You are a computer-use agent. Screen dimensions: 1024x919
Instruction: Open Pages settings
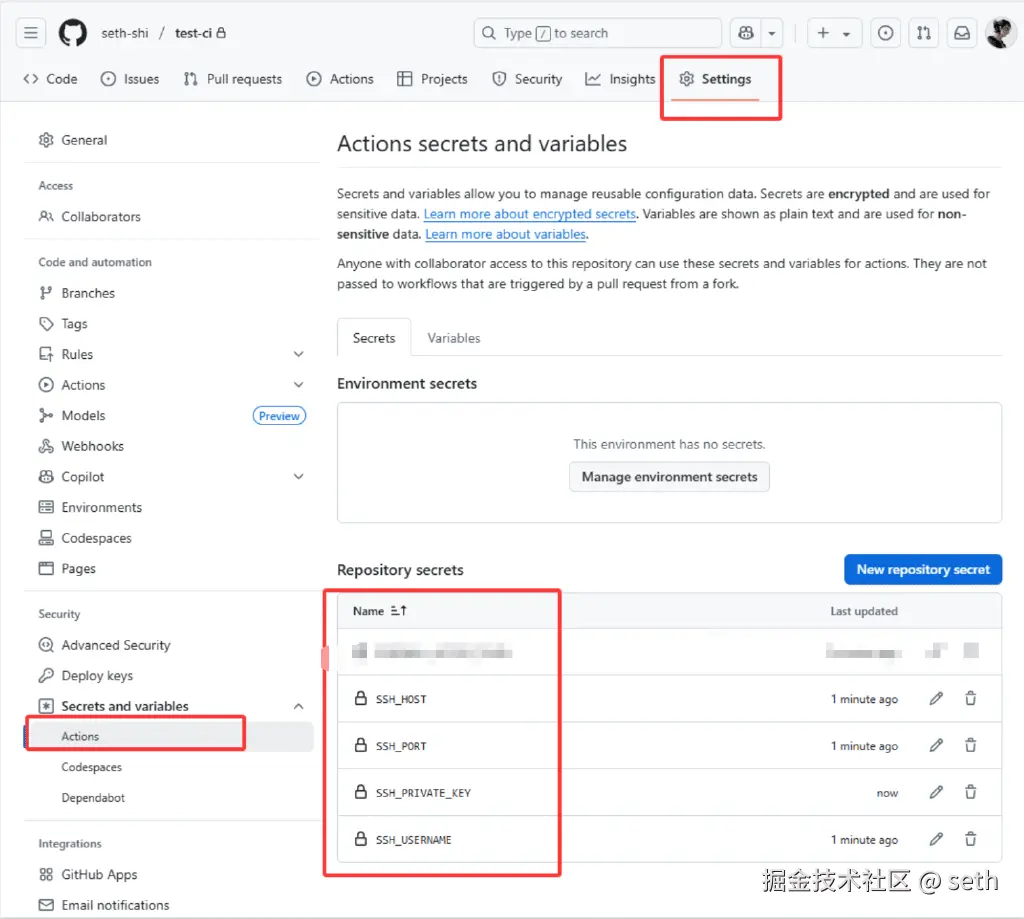click(x=67, y=569)
